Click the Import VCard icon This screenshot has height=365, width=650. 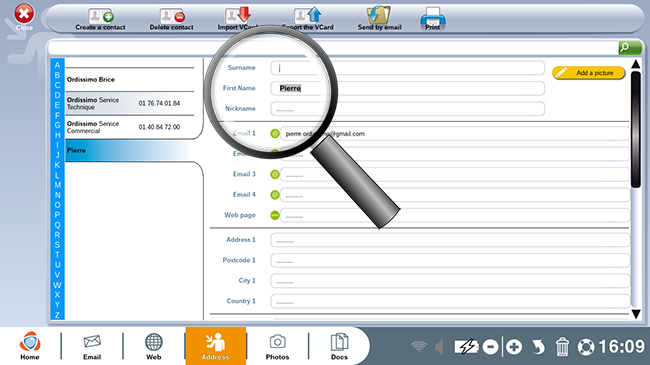[238, 16]
